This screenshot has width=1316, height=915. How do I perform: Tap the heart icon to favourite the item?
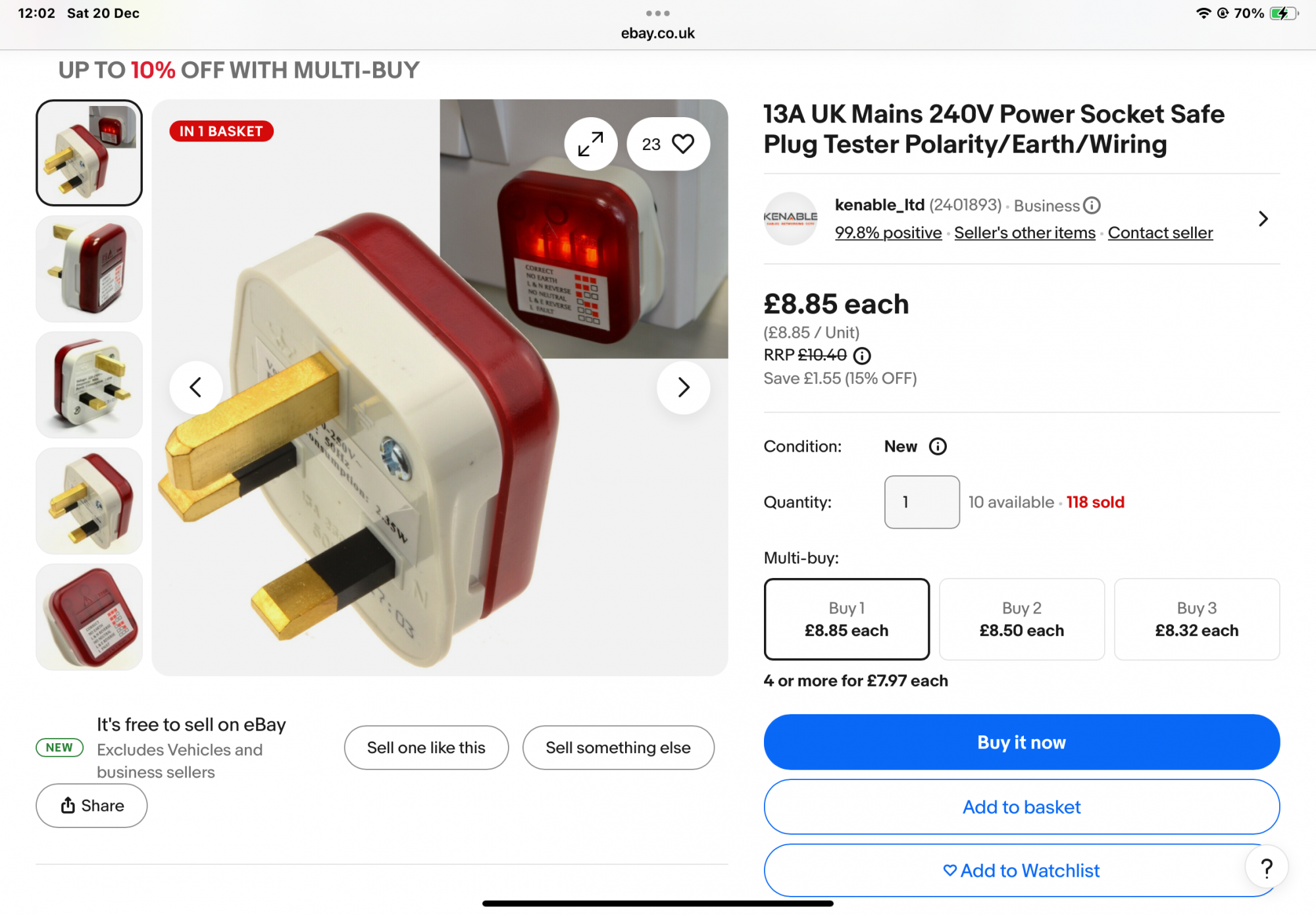[x=683, y=144]
